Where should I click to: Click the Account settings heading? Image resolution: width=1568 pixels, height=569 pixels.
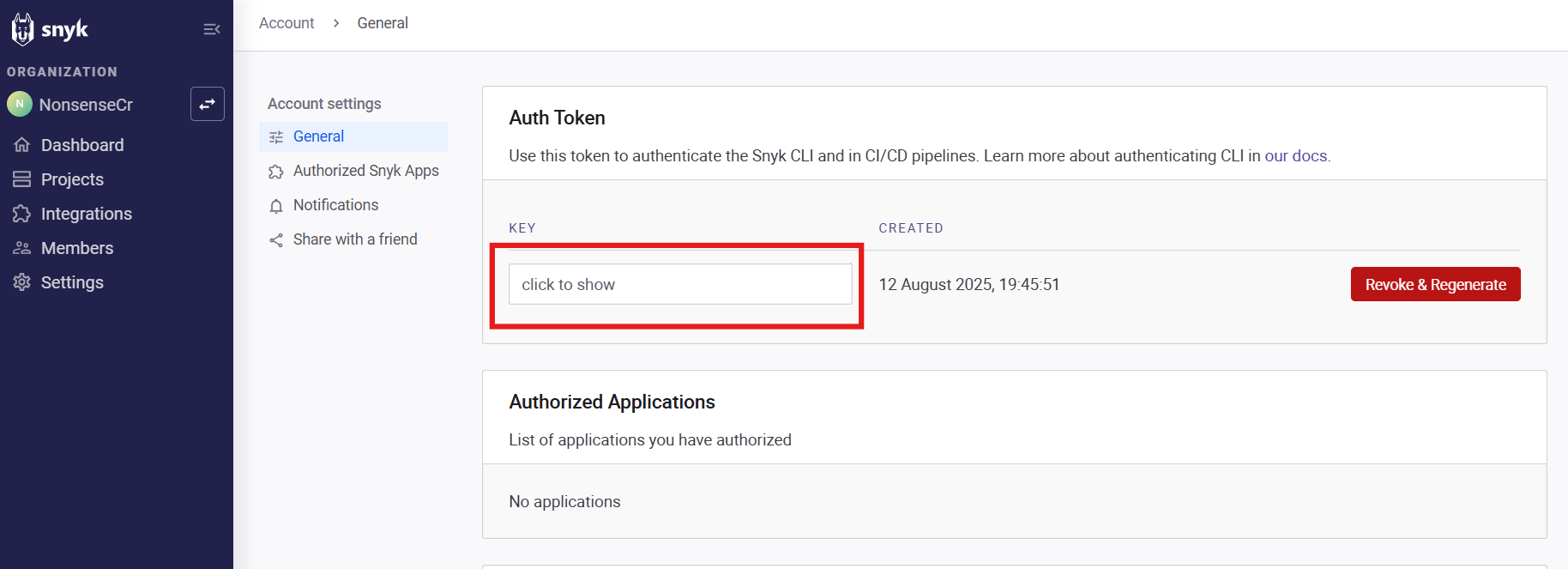(324, 104)
